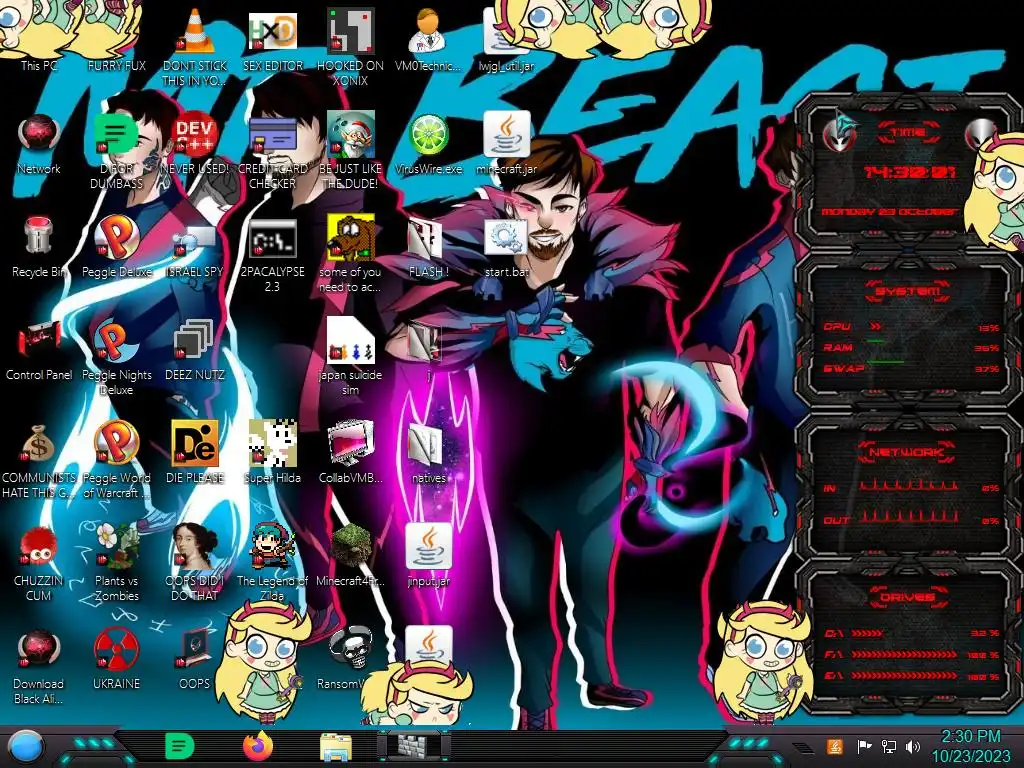Viewport: 1024px width, 768px height.
Task: Select The Legend of Zilda shortcut
Action: point(273,563)
